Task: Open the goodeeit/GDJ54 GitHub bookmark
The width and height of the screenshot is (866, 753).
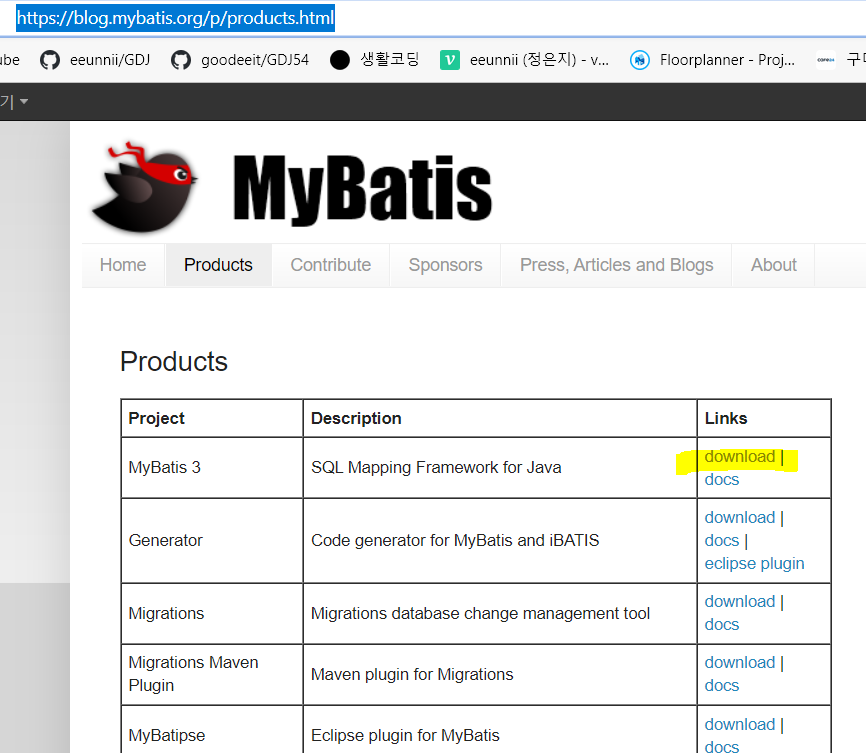Action: 240,60
